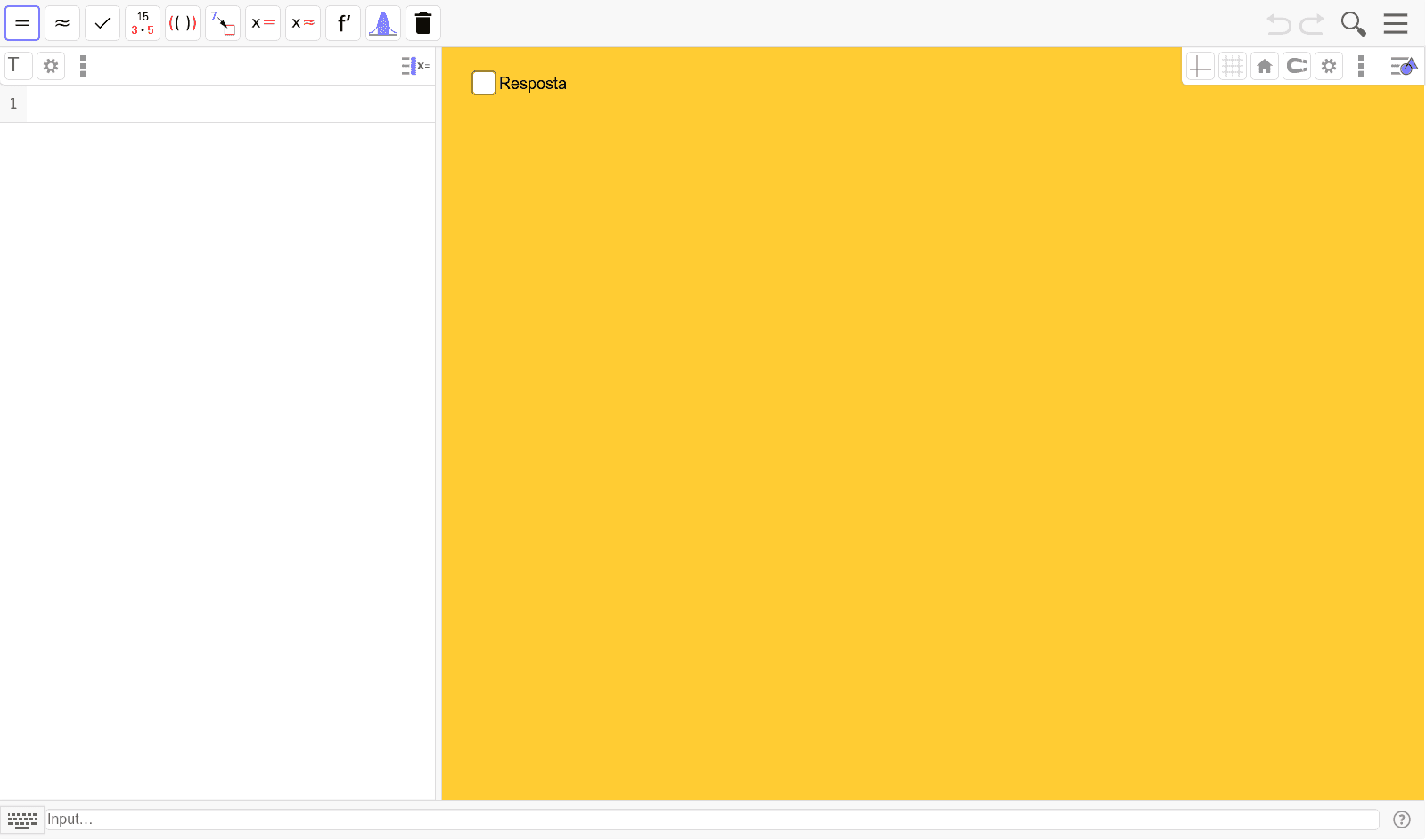Viewport: 1426px width, 840px height.
Task: Open Graphics view settings gear
Action: (x=1329, y=66)
